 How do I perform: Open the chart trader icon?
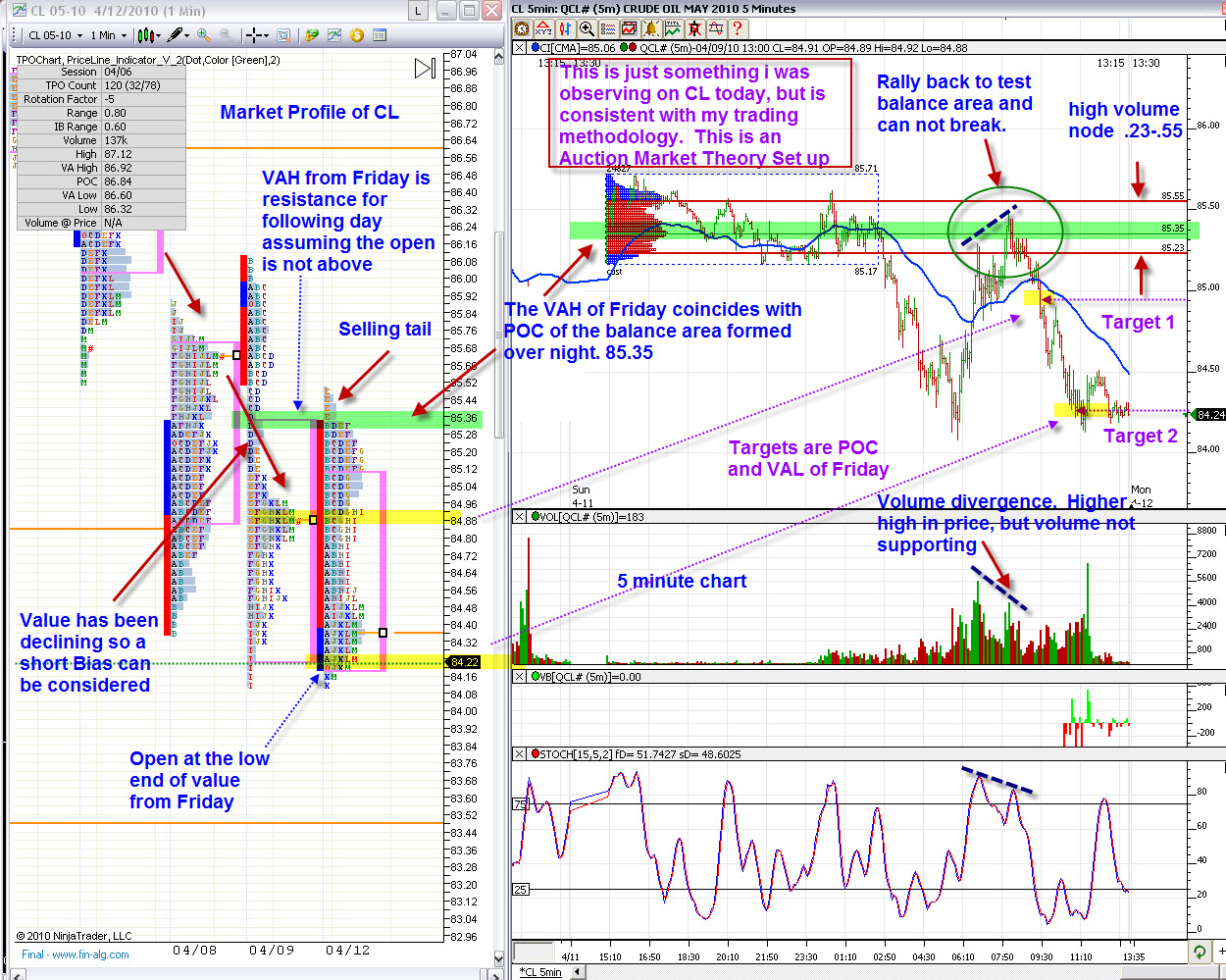click(x=311, y=35)
